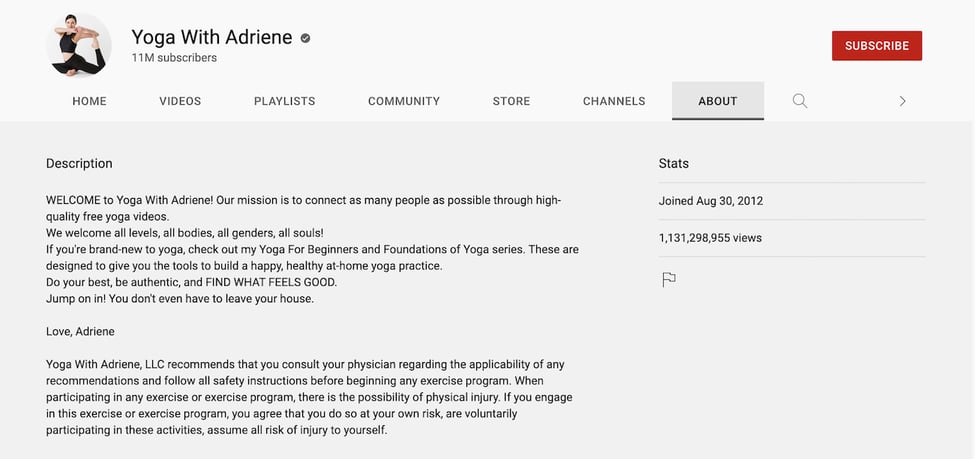View the Channels tab
The image size is (975, 459).
(x=614, y=101)
